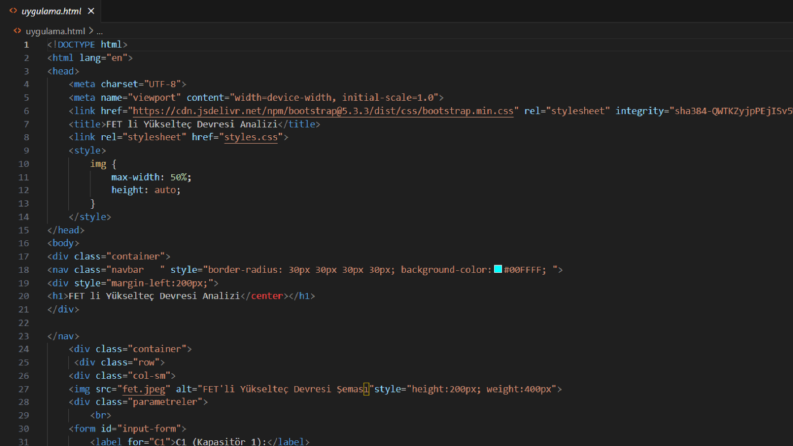The height and width of the screenshot is (446, 793).
Task: Click the br tag on line 29
Action: click(x=100, y=415)
